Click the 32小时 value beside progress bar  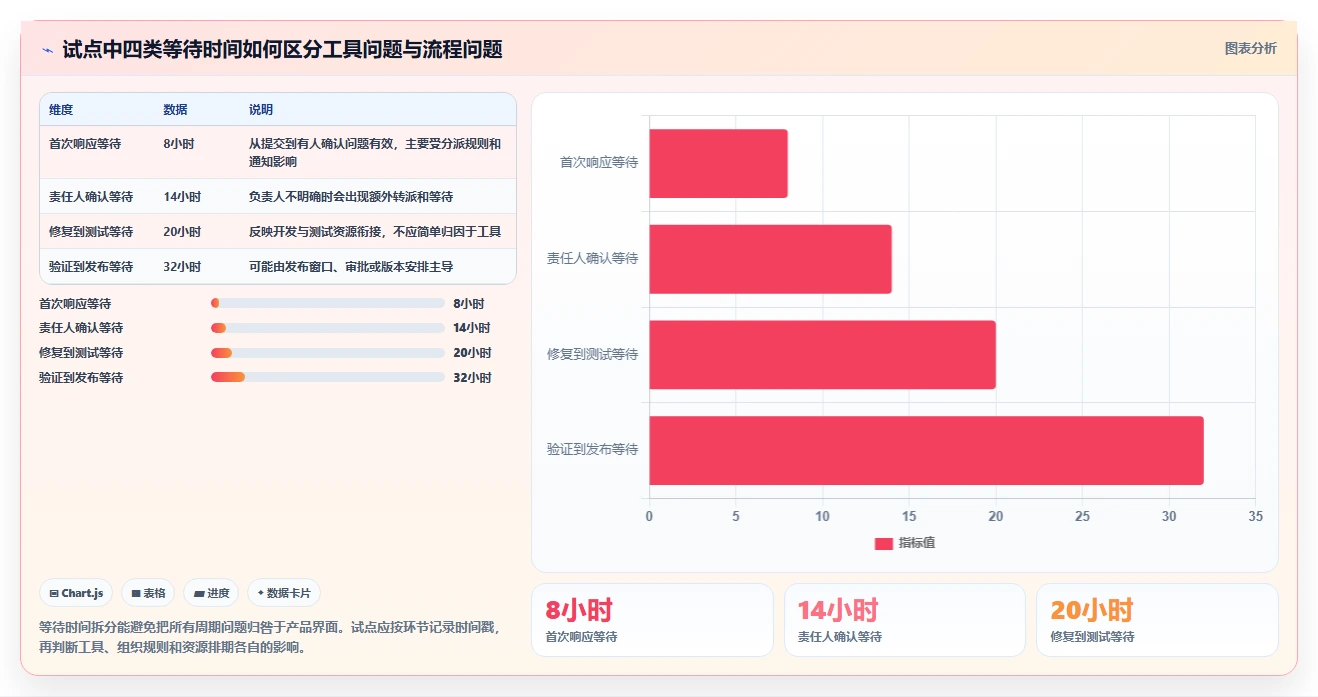coord(472,378)
